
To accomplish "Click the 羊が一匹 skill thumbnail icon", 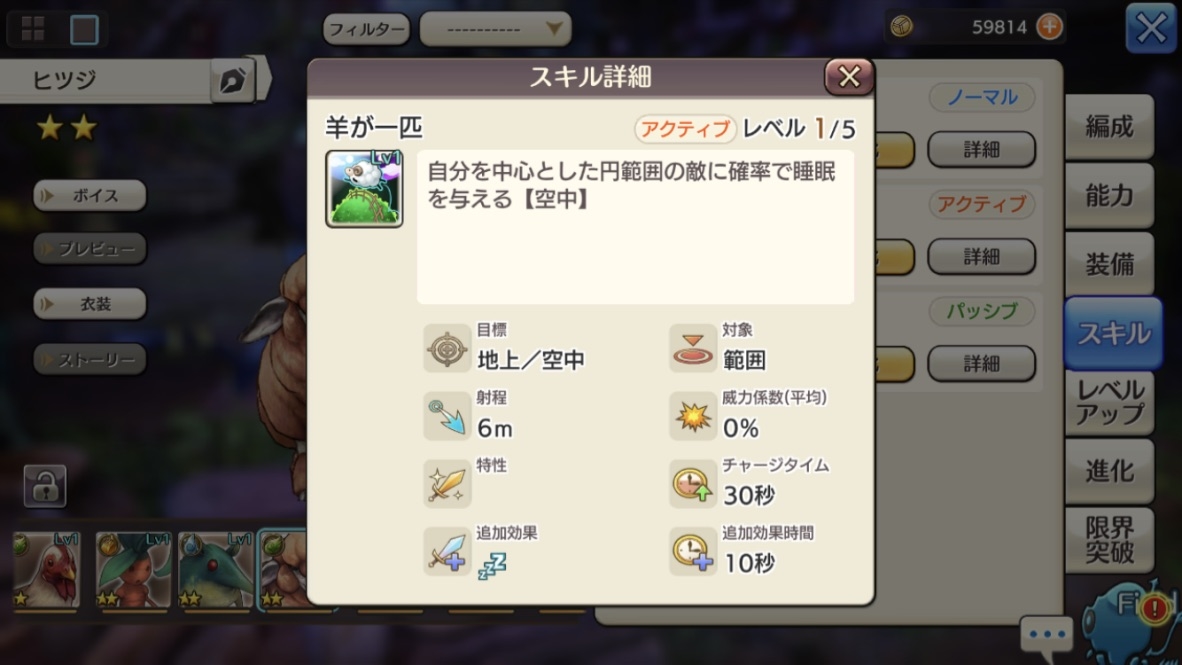I will (x=364, y=188).
